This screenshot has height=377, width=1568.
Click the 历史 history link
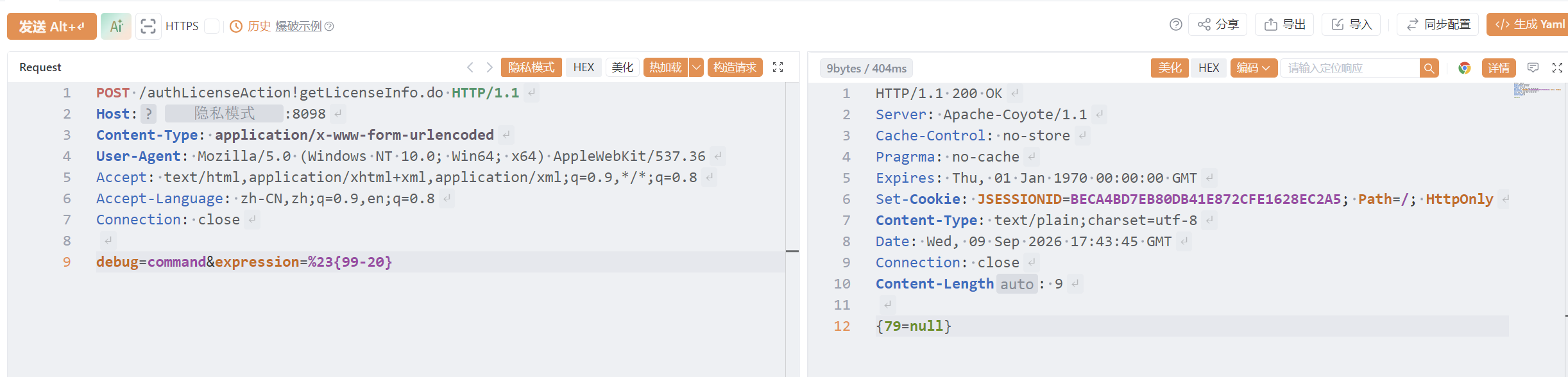(x=259, y=26)
